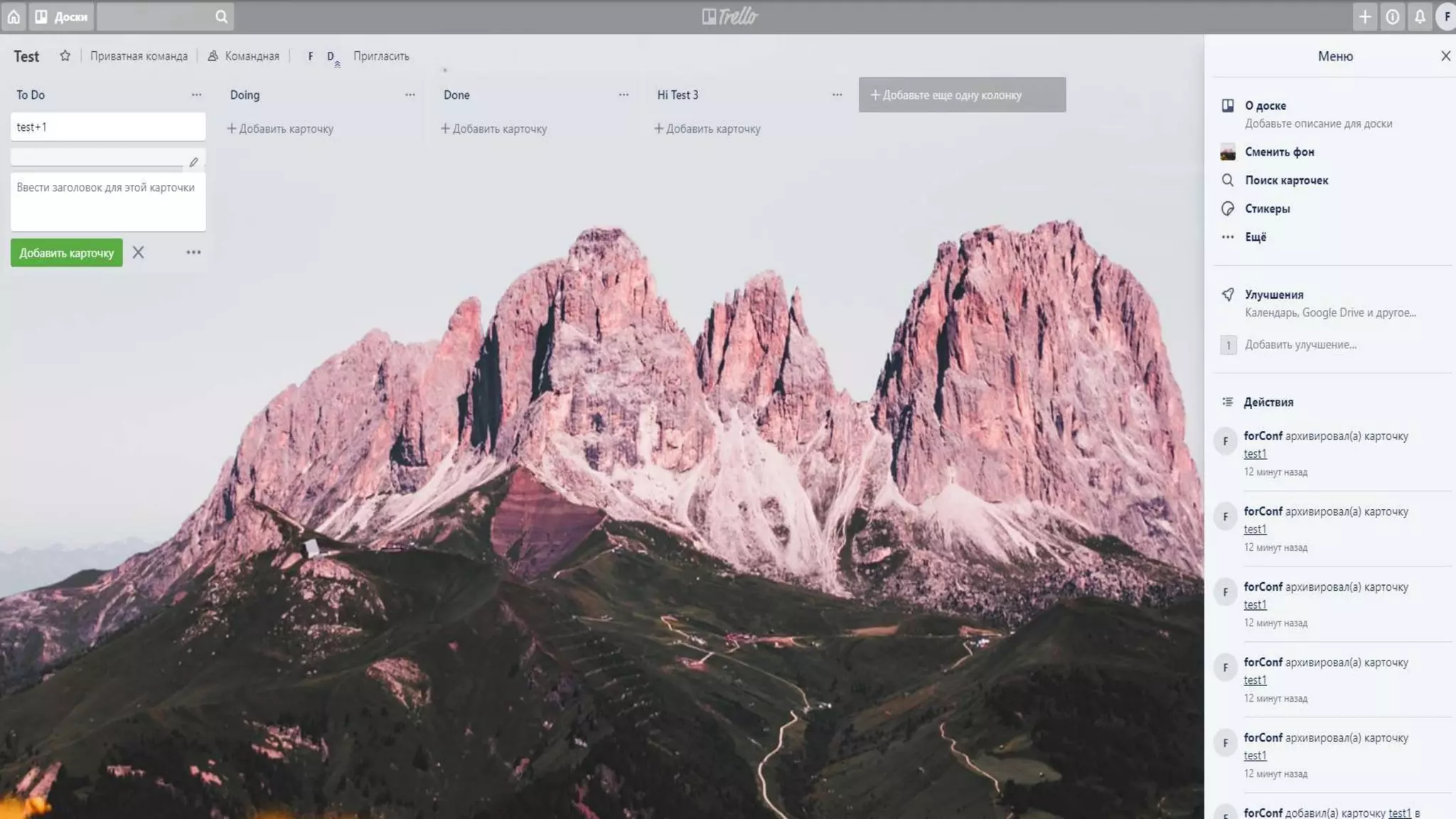Open To Do list actions menu

point(196,95)
